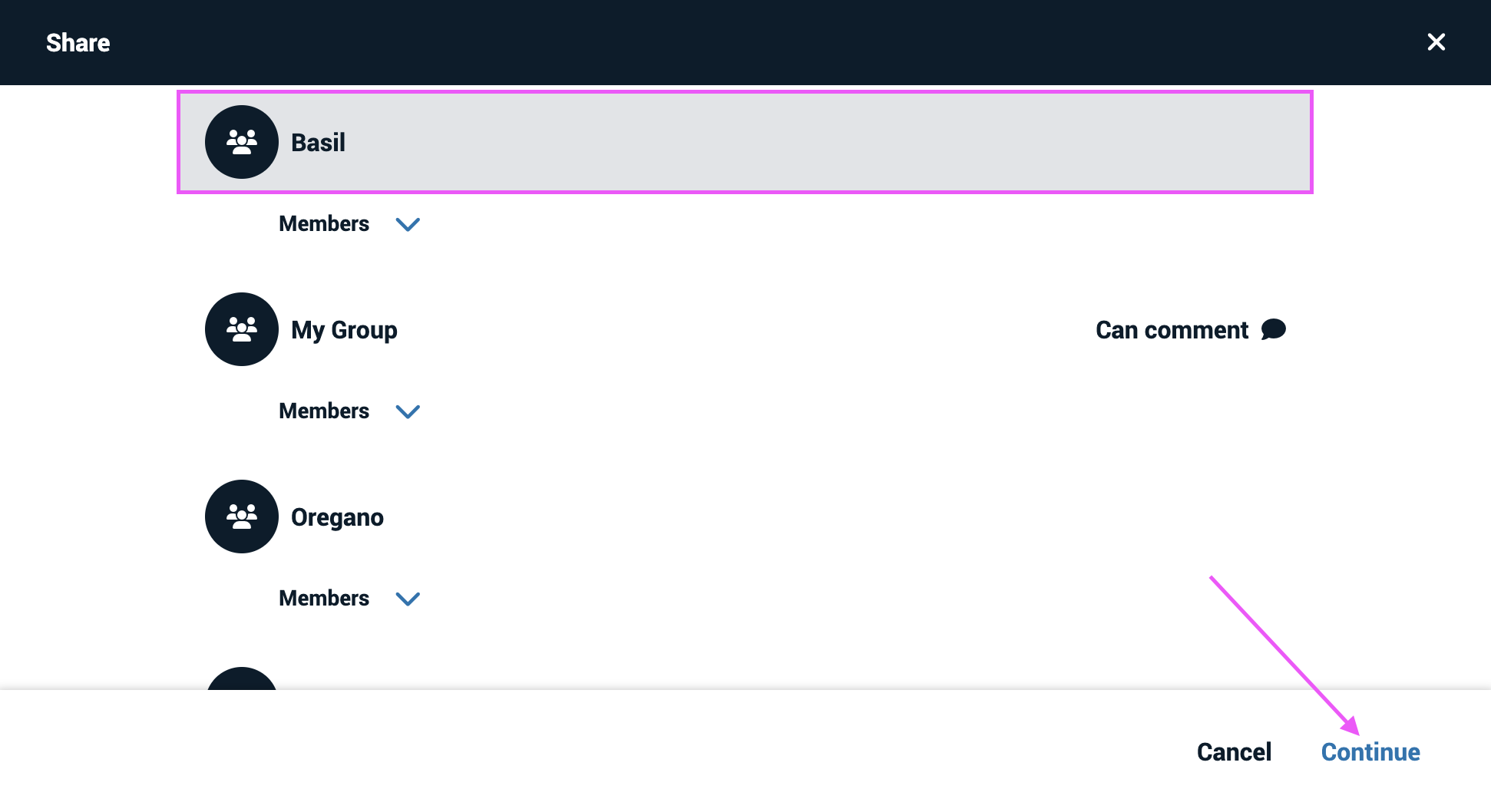Click the Oregano group avatar icon
This screenshot has width=1491, height=812.
pos(242,517)
